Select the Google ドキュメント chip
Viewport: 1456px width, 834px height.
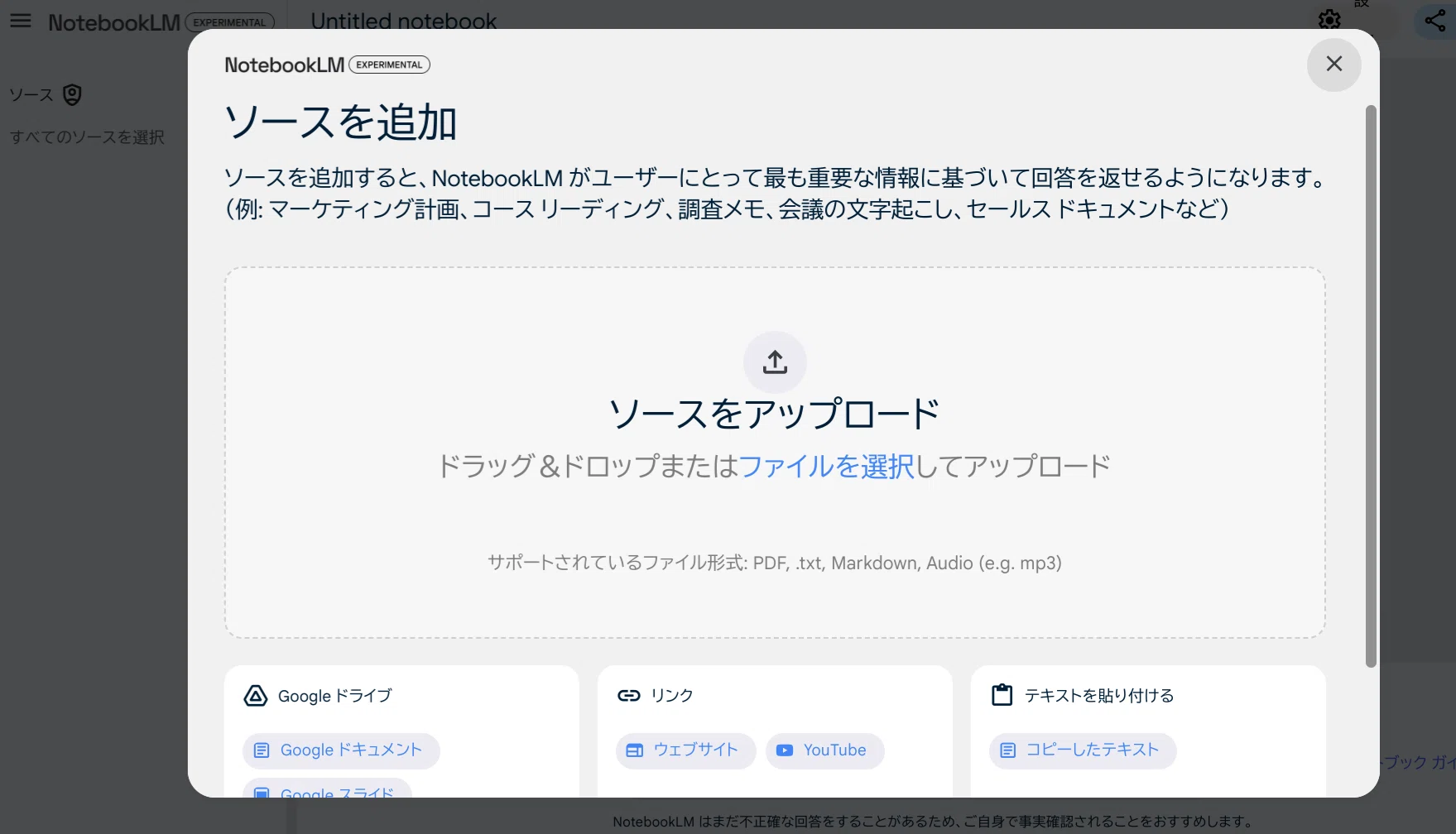341,750
